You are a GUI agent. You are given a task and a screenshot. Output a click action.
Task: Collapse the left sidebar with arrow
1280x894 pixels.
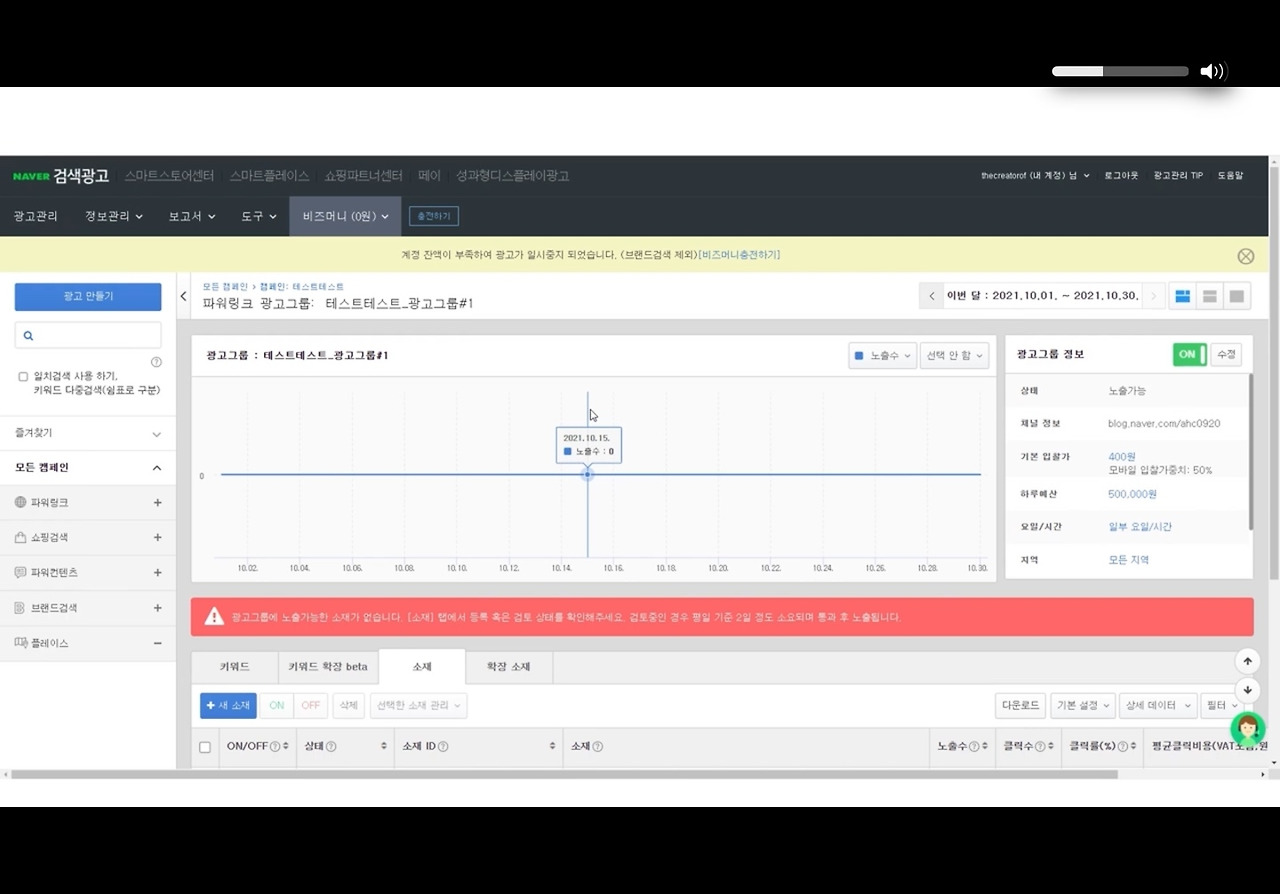point(183,296)
